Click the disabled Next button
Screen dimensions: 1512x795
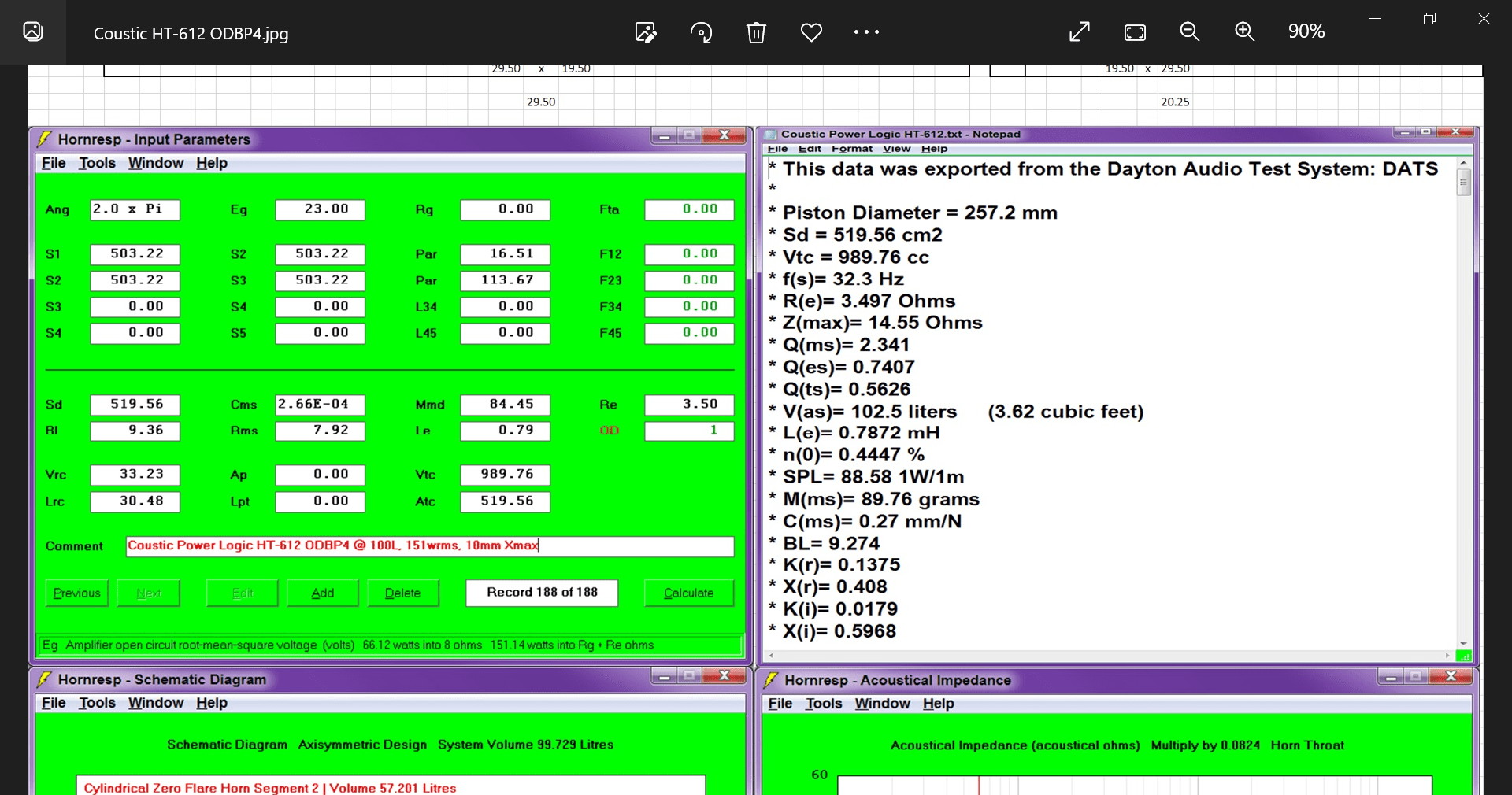[x=149, y=593]
